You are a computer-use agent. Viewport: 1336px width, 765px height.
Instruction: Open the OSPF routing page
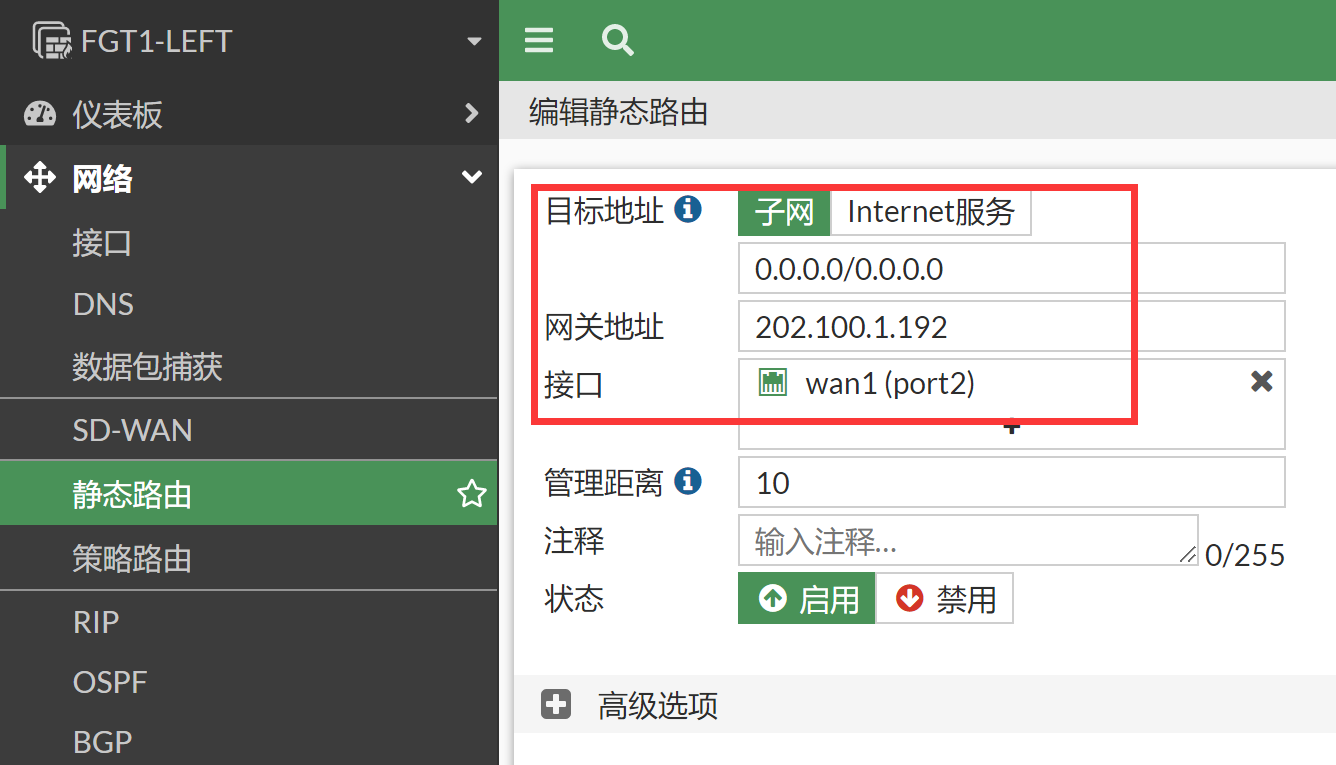pos(110,682)
